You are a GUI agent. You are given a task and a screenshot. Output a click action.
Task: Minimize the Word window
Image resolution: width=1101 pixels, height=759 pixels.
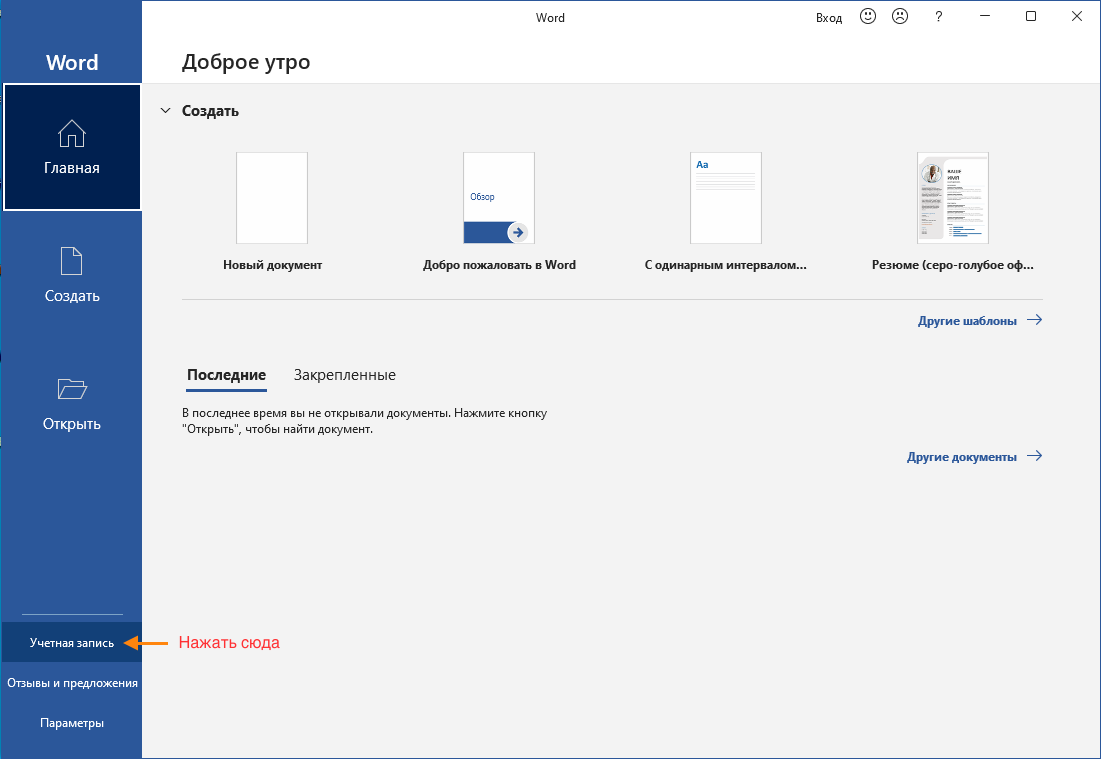[985, 16]
